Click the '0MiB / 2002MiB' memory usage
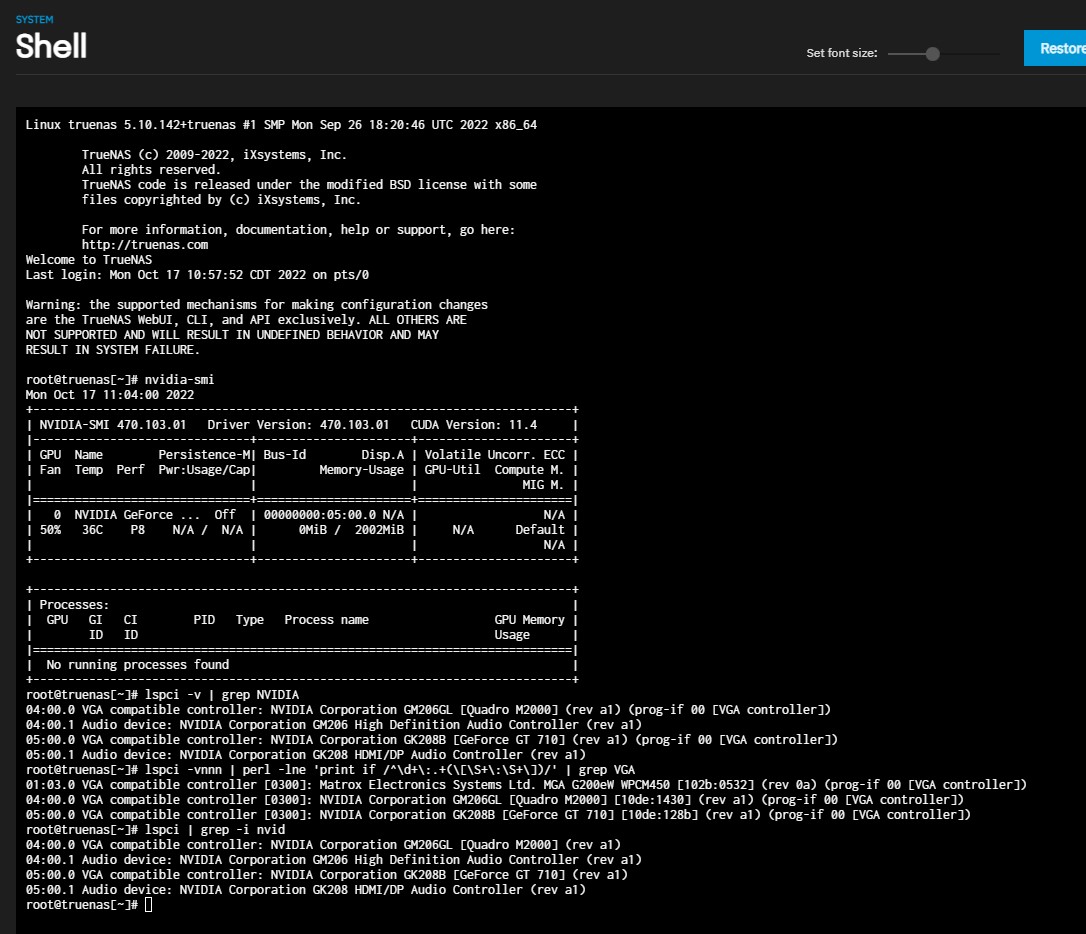The image size is (1086, 934). click(x=351, y=530)
